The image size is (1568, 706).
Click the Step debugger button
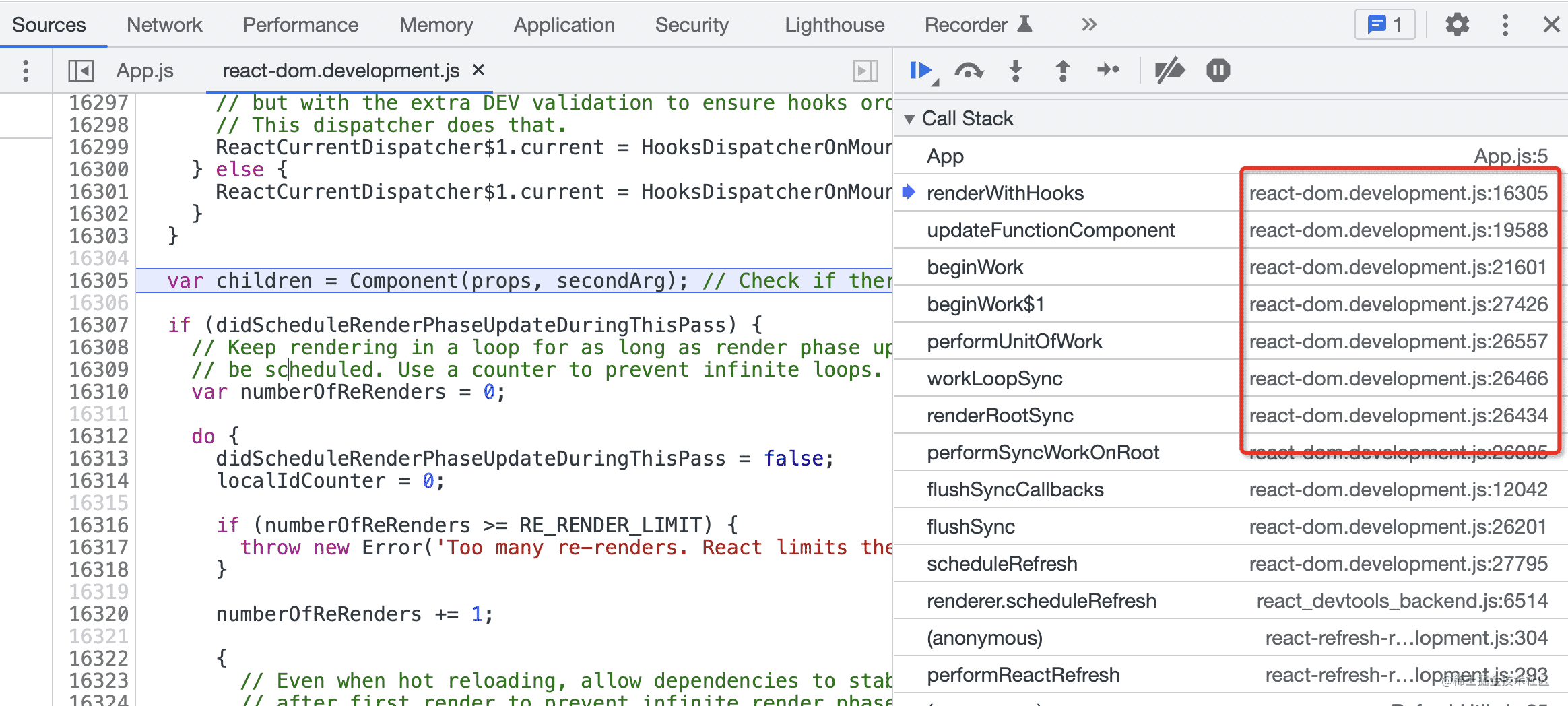click(1108, 70)
